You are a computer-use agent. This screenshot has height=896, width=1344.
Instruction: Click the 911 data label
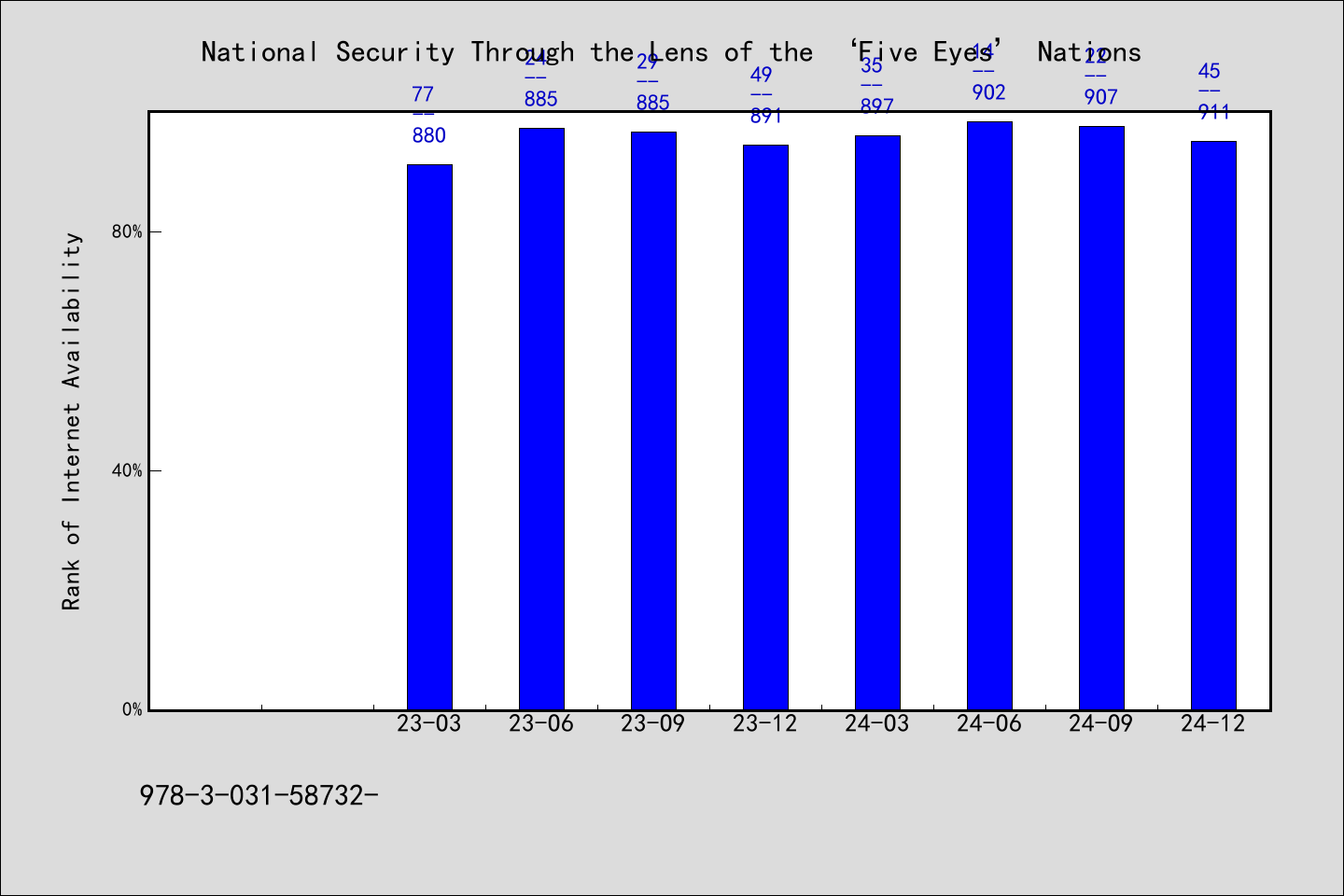(x=1213, y=112)
